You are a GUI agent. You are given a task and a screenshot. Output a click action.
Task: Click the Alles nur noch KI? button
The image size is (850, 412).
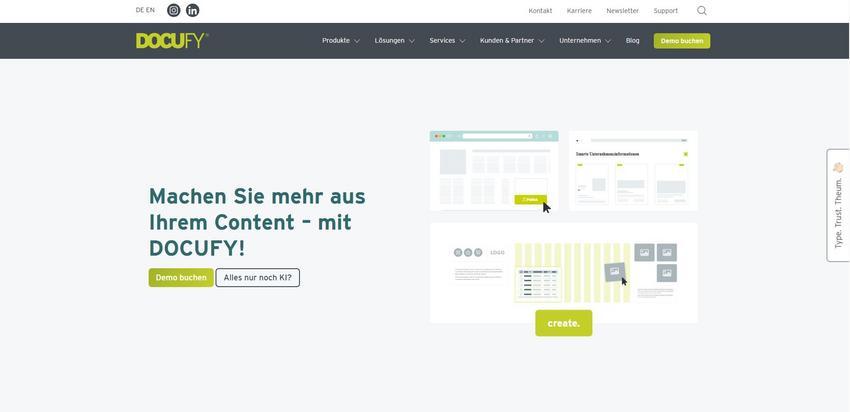[257, 278]
